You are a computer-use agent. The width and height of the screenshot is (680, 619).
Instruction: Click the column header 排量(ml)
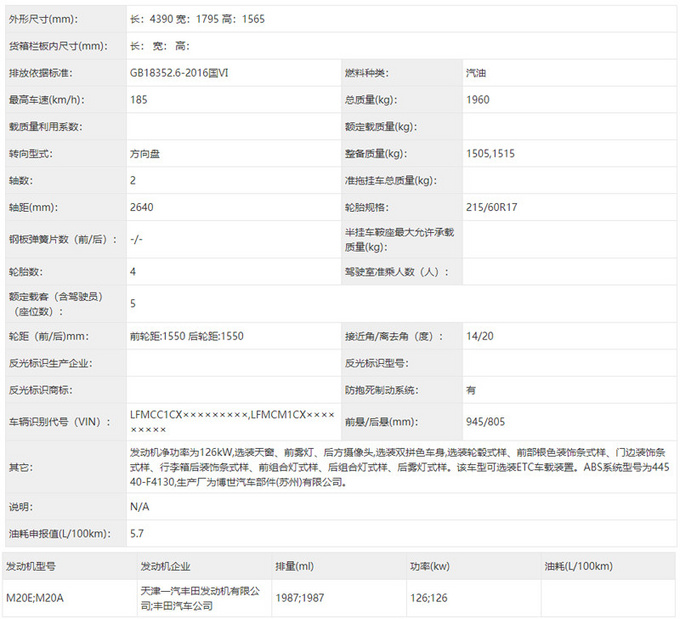(294, 566)
